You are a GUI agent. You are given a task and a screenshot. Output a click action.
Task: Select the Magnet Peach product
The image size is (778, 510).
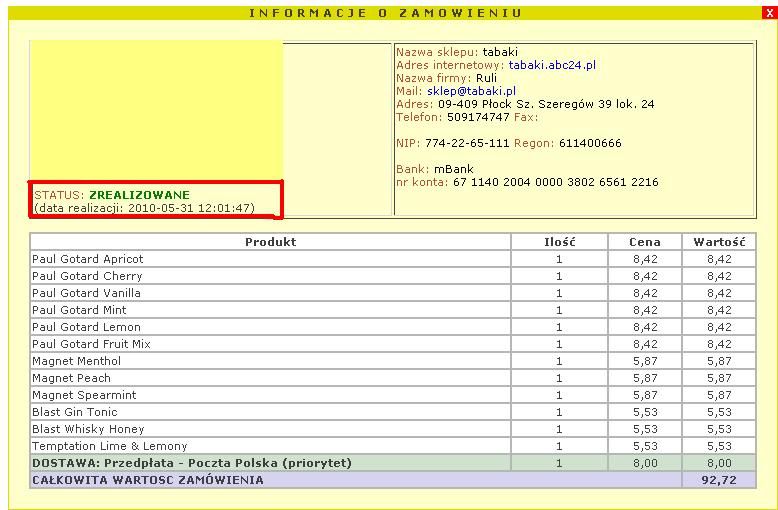(x=71, y=378)
